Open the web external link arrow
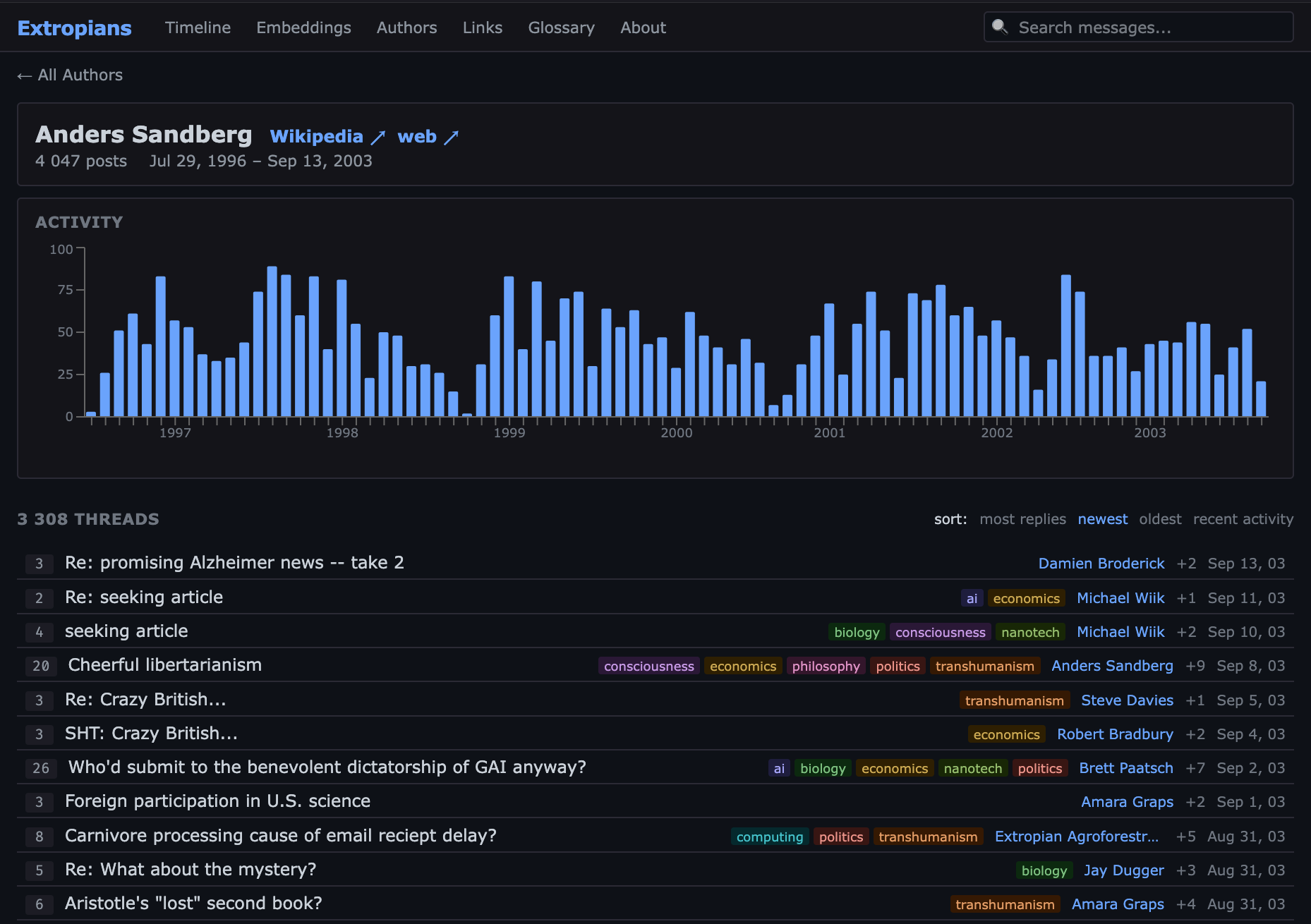The image size is (1311, 924). click(452, 137)
